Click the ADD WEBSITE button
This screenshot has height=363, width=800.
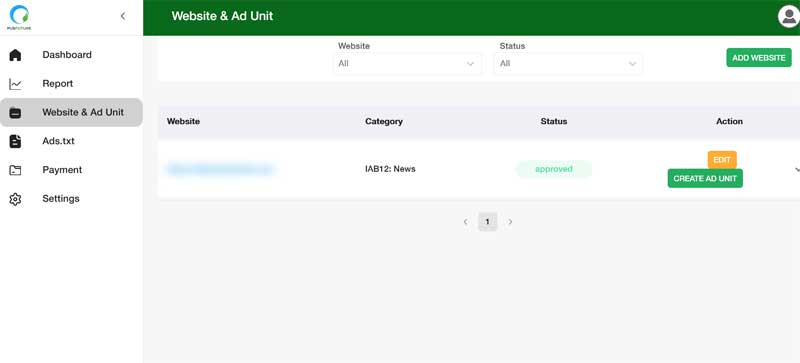click(759, 58)
